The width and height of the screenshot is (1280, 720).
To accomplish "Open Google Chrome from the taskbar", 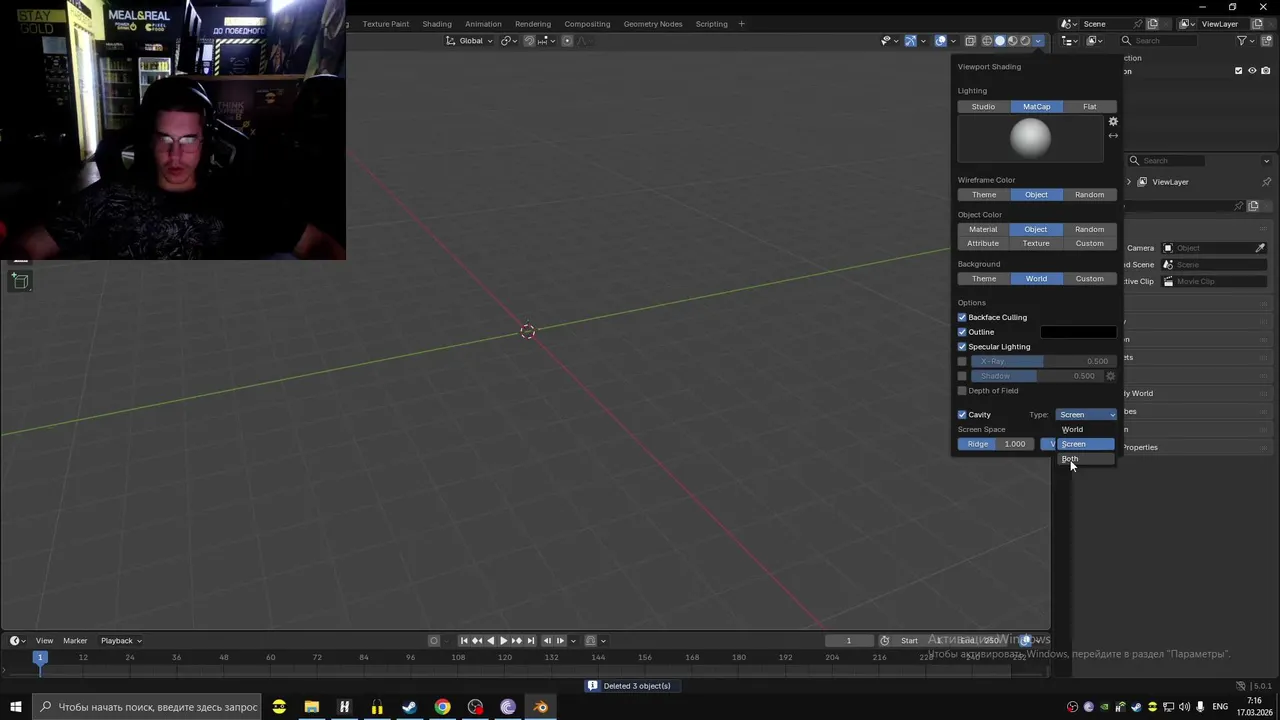I will [x=442, y=707].
